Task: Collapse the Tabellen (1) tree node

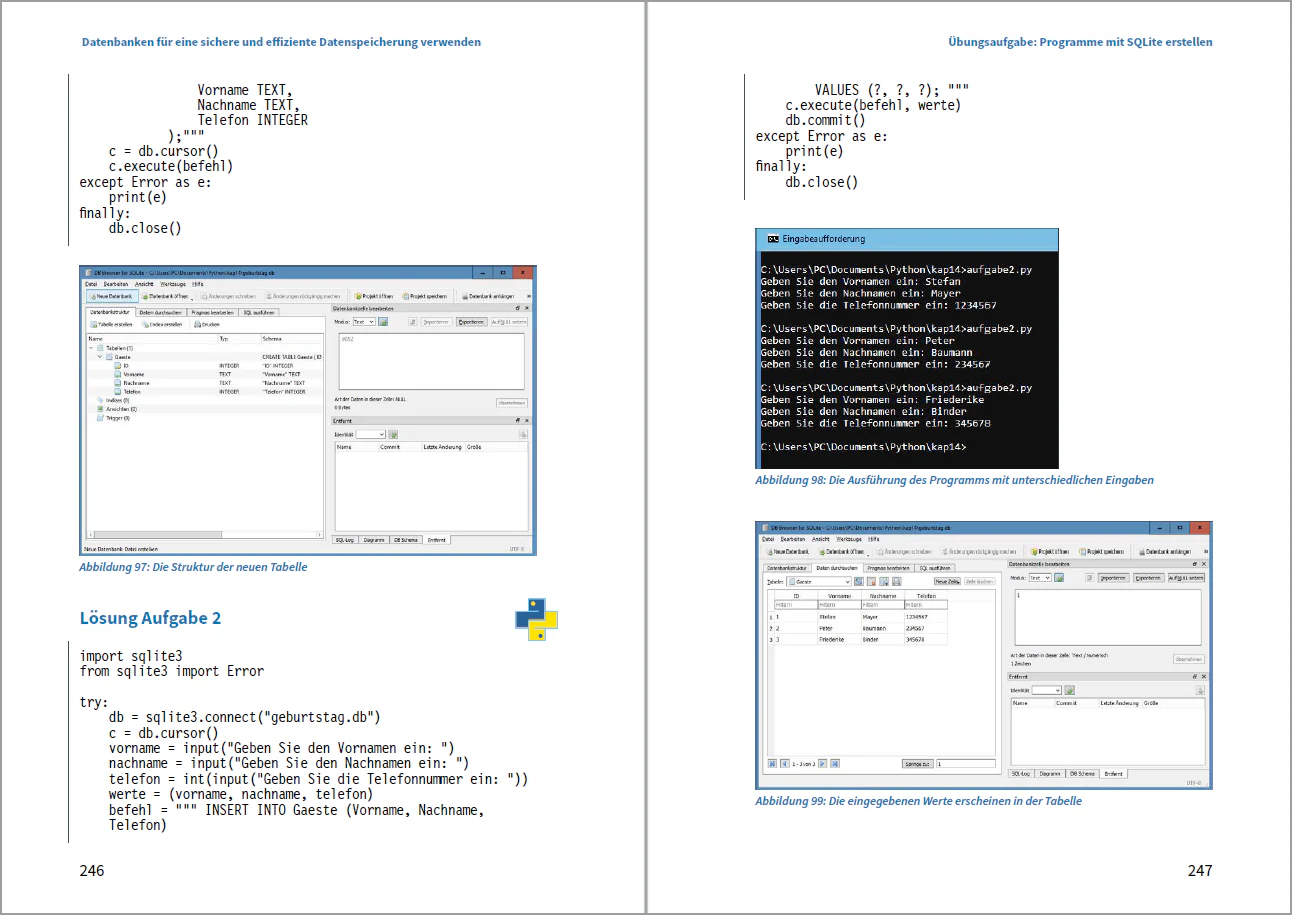Action: (x=92, y=347)
